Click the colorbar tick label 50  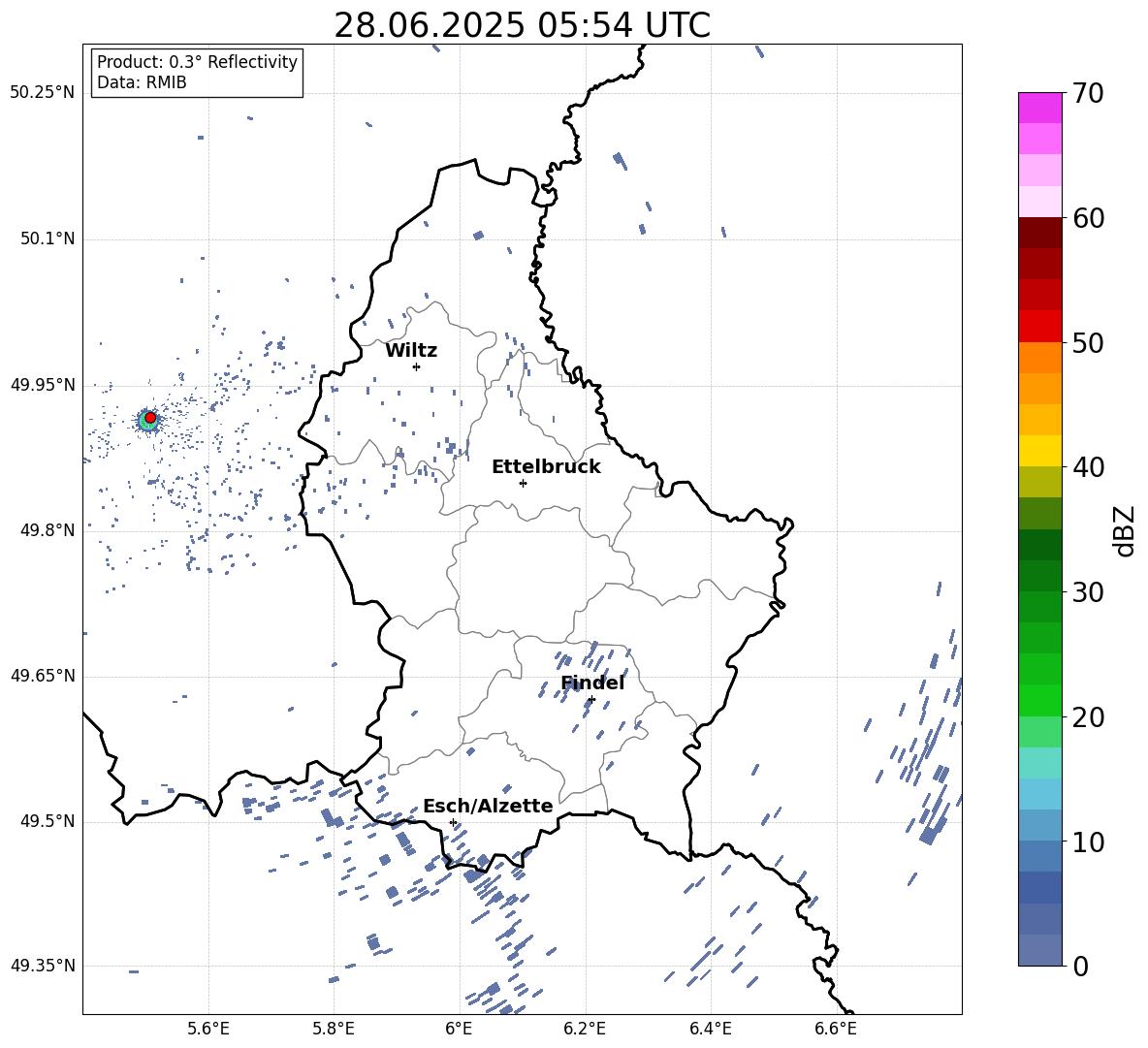[1089, 342]
